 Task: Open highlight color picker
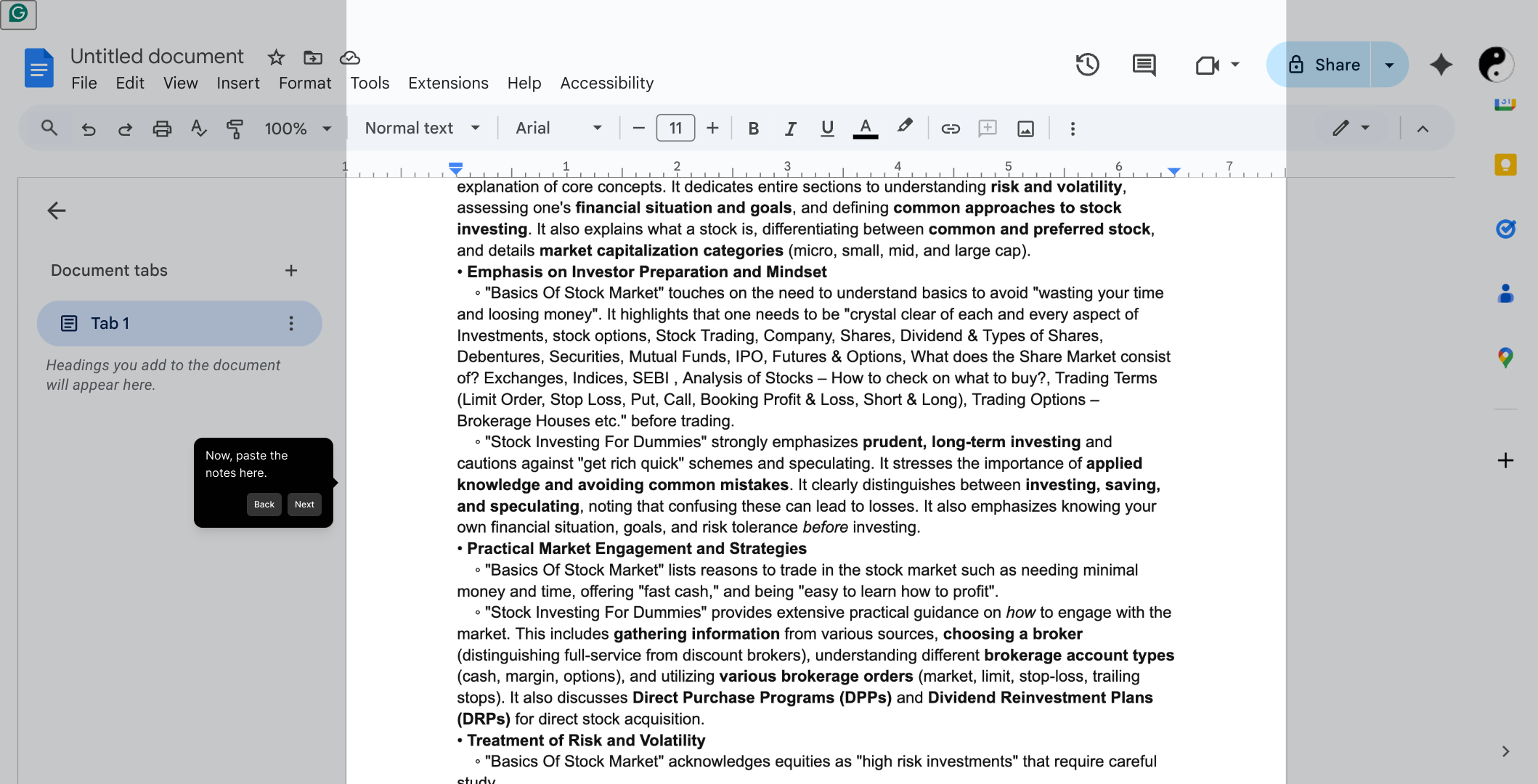pos(904,127)
